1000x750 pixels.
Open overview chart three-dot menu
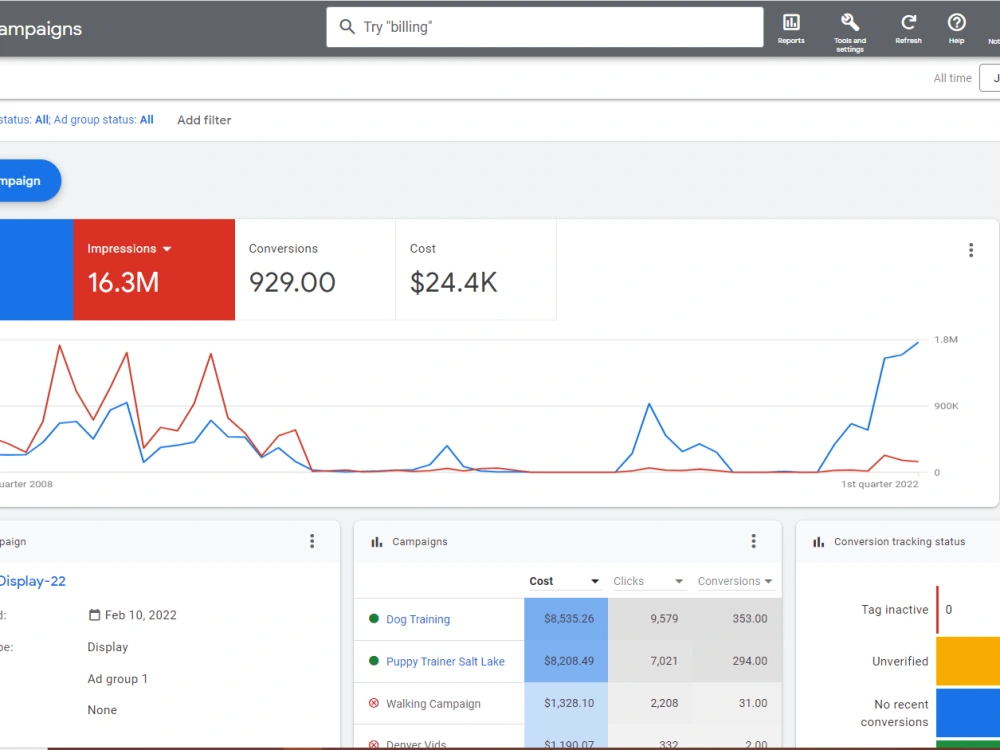pos(971,250)
